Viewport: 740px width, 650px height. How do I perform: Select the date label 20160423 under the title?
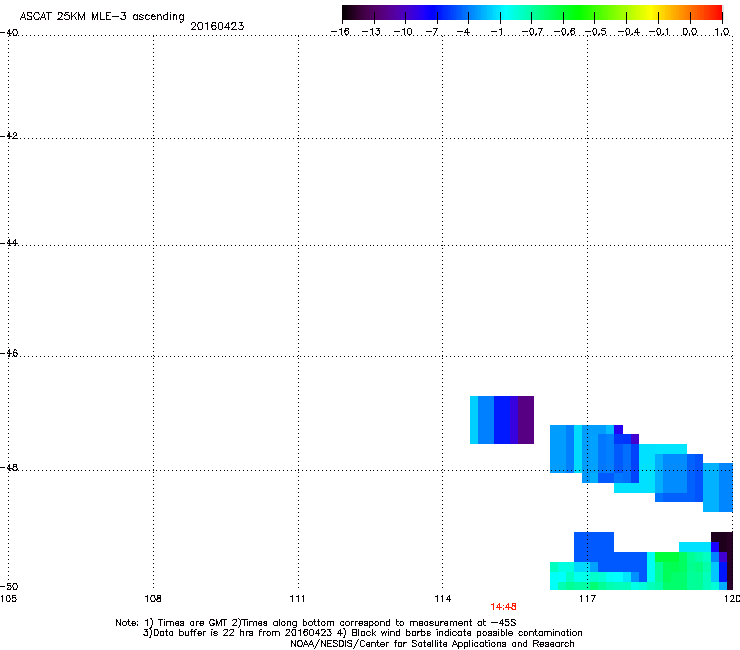click(217, 26)
